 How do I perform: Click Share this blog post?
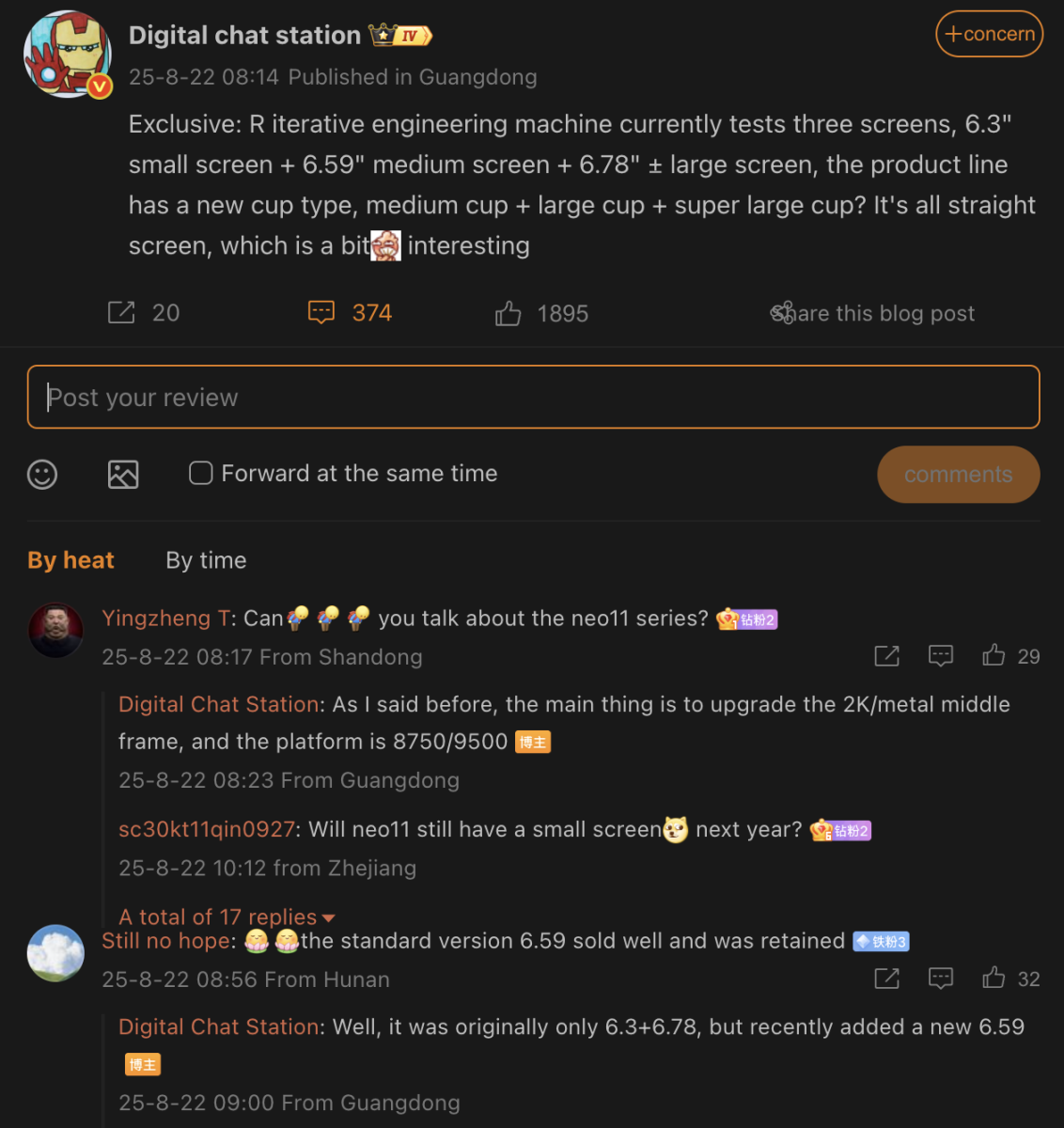tap(872, 313)
